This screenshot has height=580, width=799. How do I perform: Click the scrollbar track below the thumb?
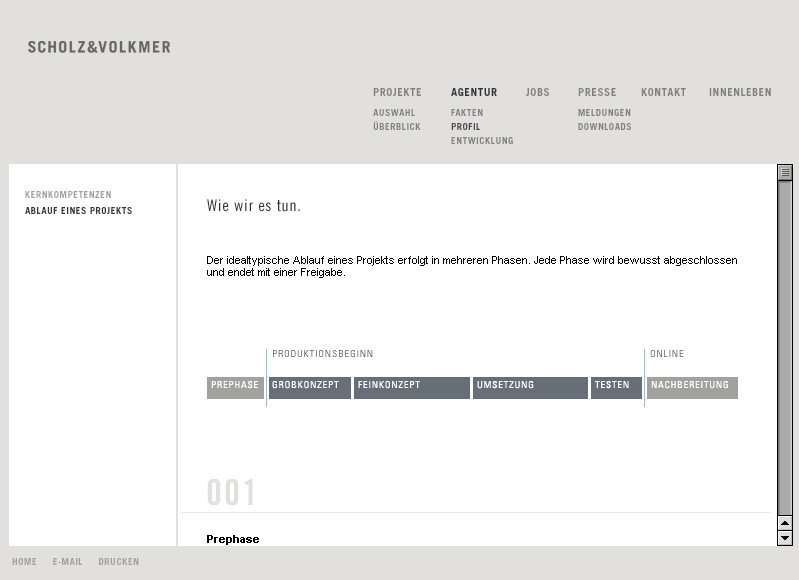pyautogui.click(x=785, y=348)
